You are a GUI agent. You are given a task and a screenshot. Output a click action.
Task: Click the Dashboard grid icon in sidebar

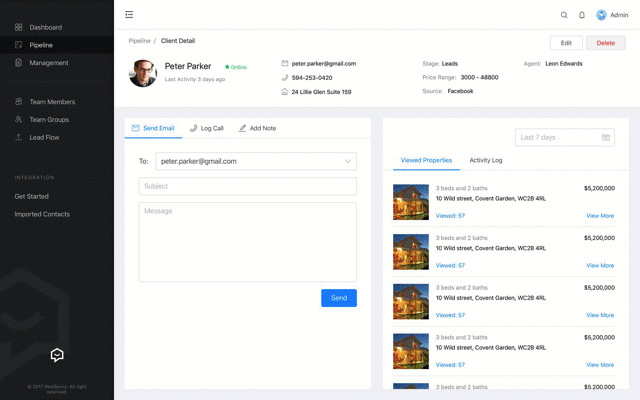18,27
